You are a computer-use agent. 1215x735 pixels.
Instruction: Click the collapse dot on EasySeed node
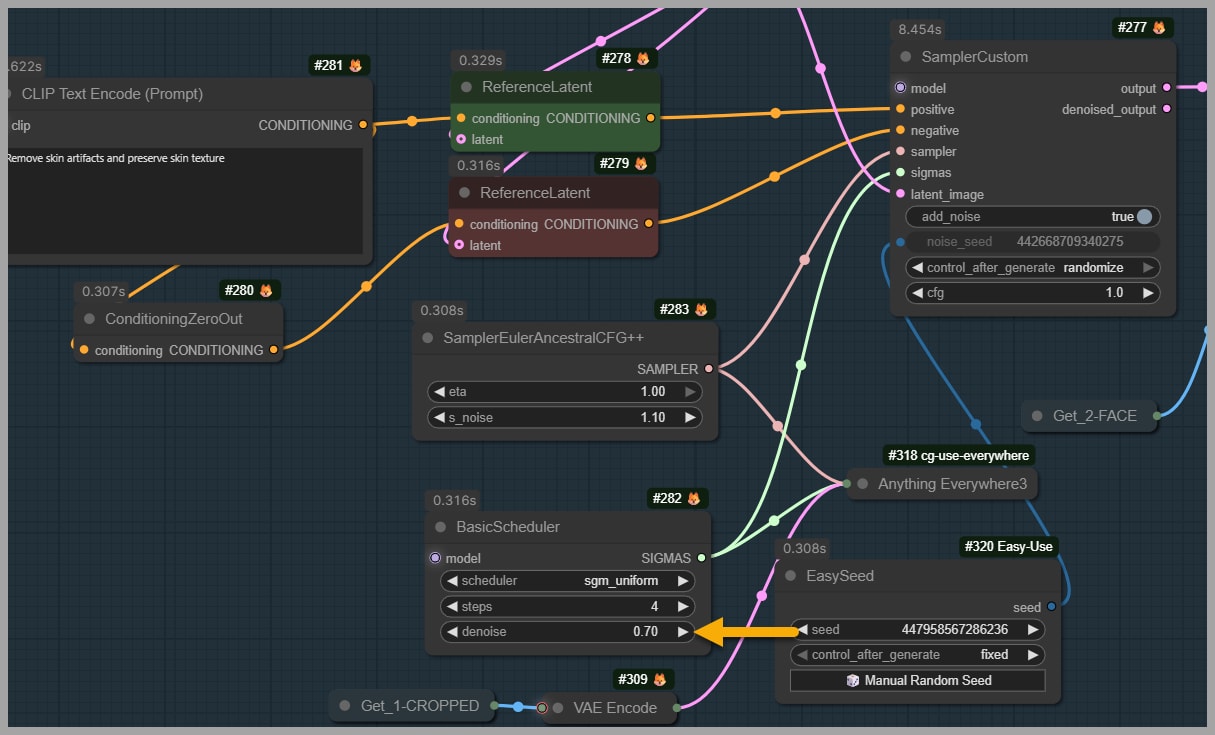click(x=791, y=576)
